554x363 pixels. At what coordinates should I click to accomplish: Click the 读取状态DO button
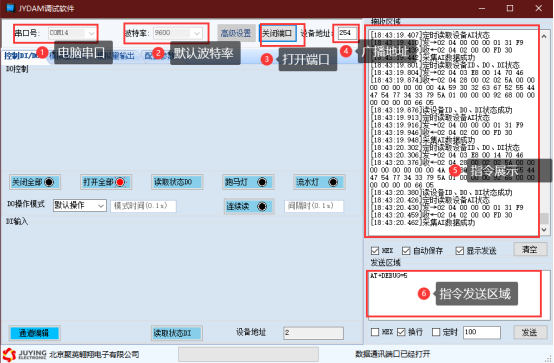[x=177, y=182]
